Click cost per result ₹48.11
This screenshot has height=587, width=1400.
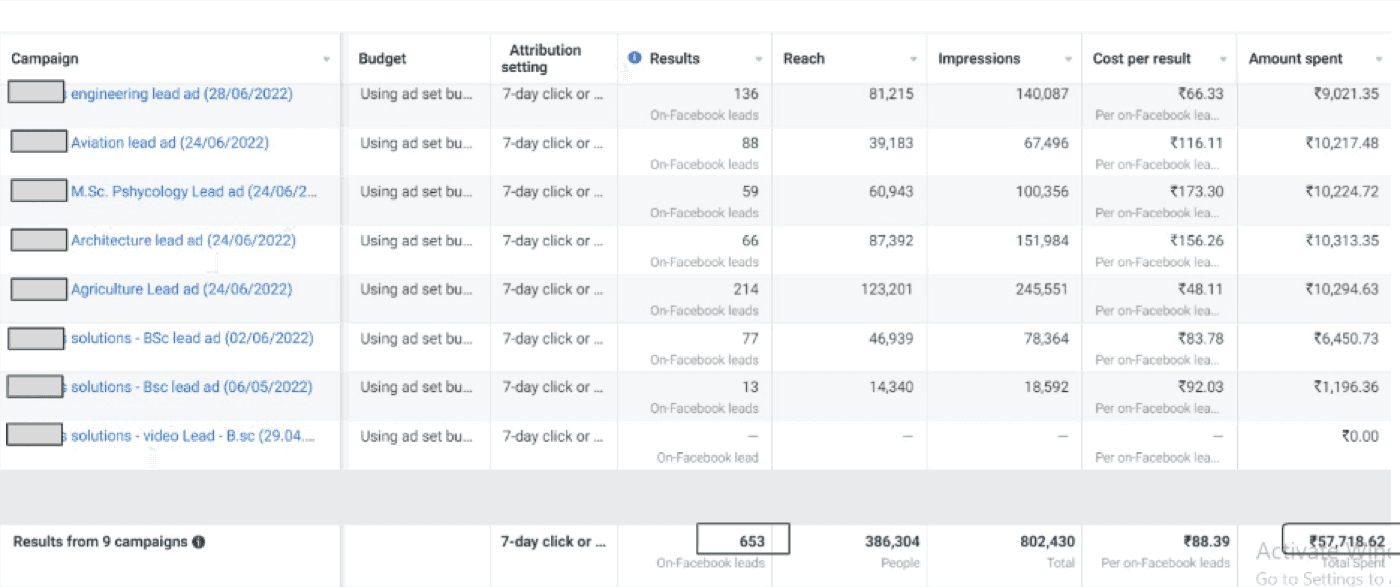coord(1200,290)
